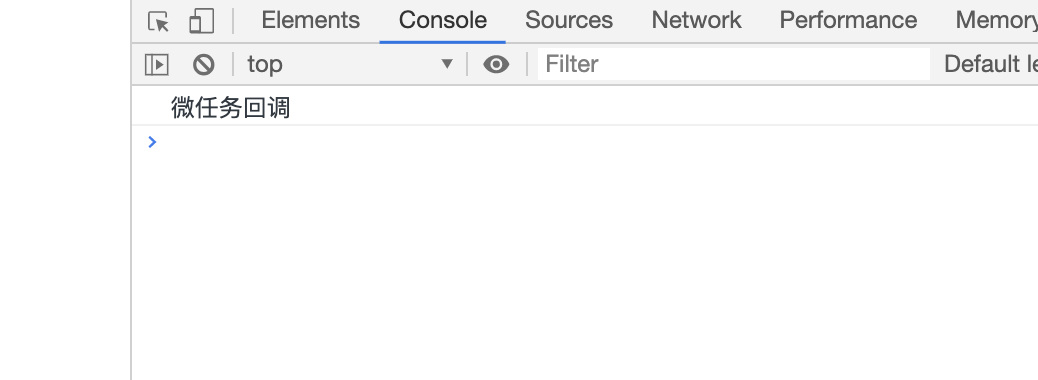Switch to the Elements tab
This screenshot has height=380, width=1038.
click(310, 20)
